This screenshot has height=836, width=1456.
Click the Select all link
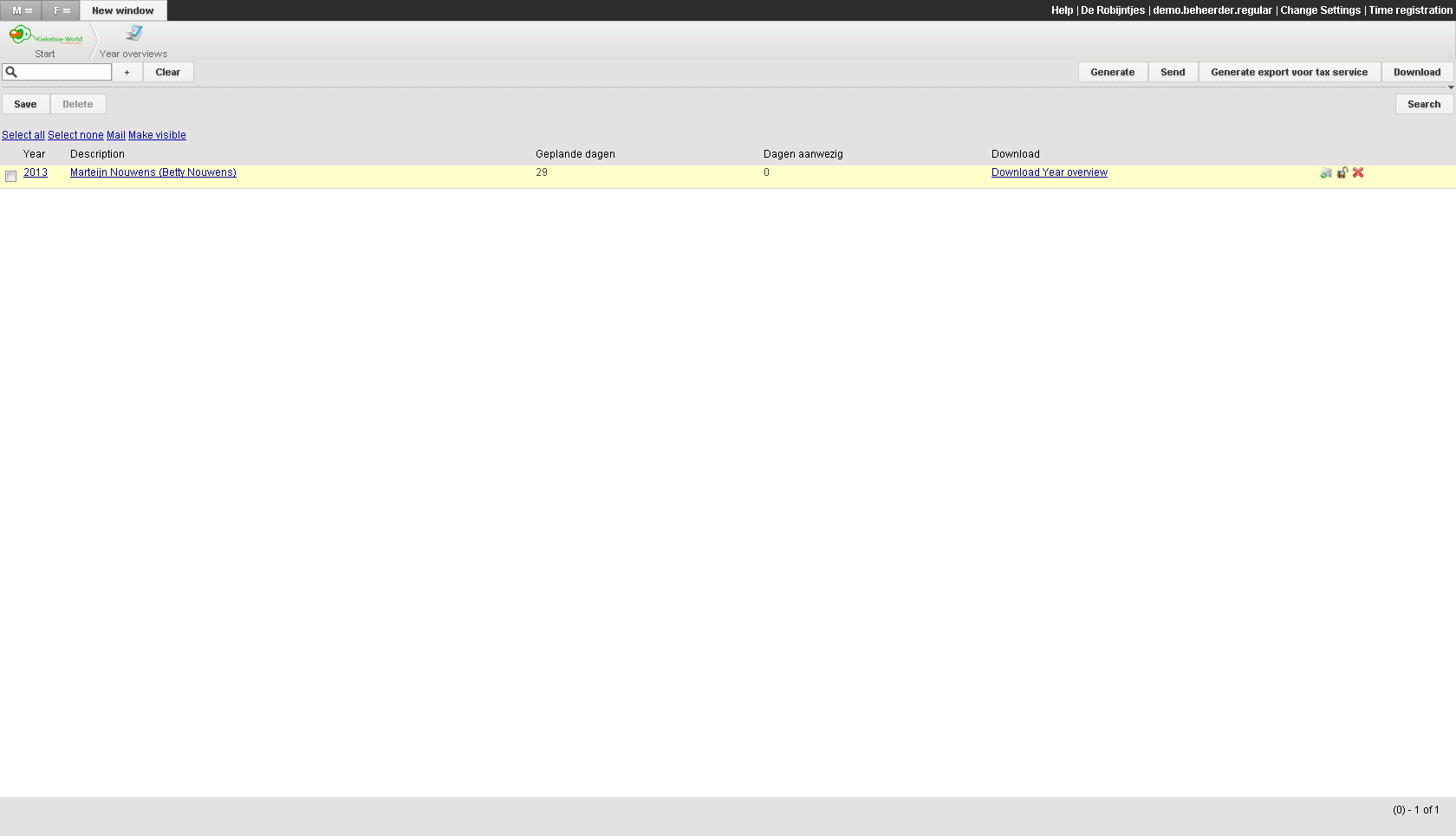click(23, 135)
